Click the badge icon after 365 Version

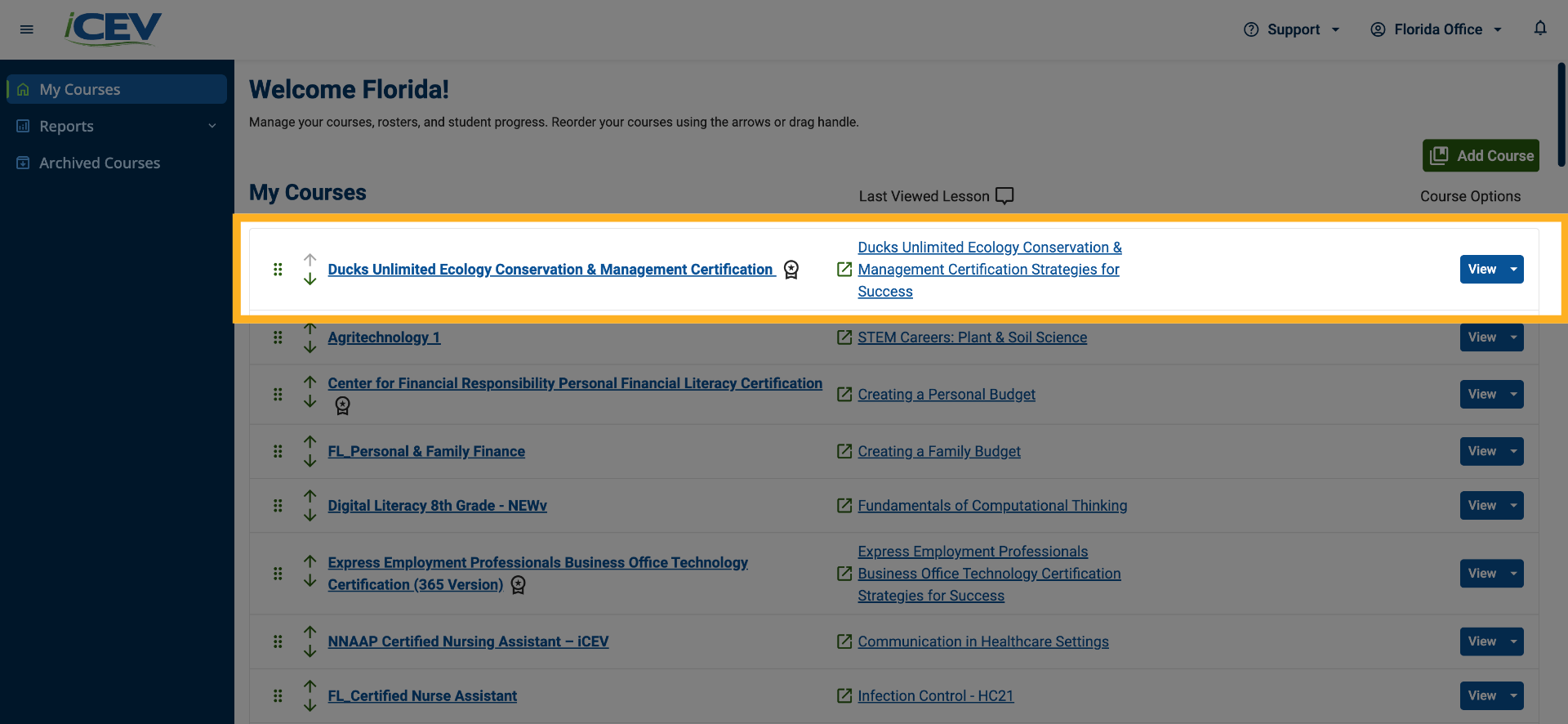click(x=519, y=585)
